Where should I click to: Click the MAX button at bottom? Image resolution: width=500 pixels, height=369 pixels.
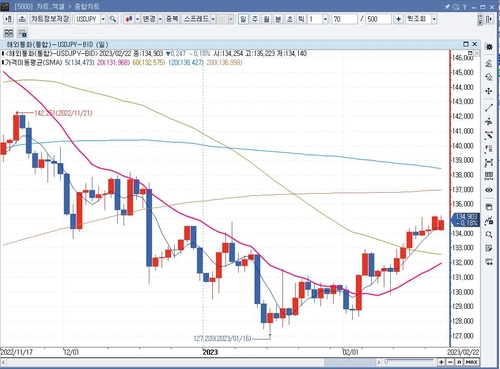click(x=471, y=362)
